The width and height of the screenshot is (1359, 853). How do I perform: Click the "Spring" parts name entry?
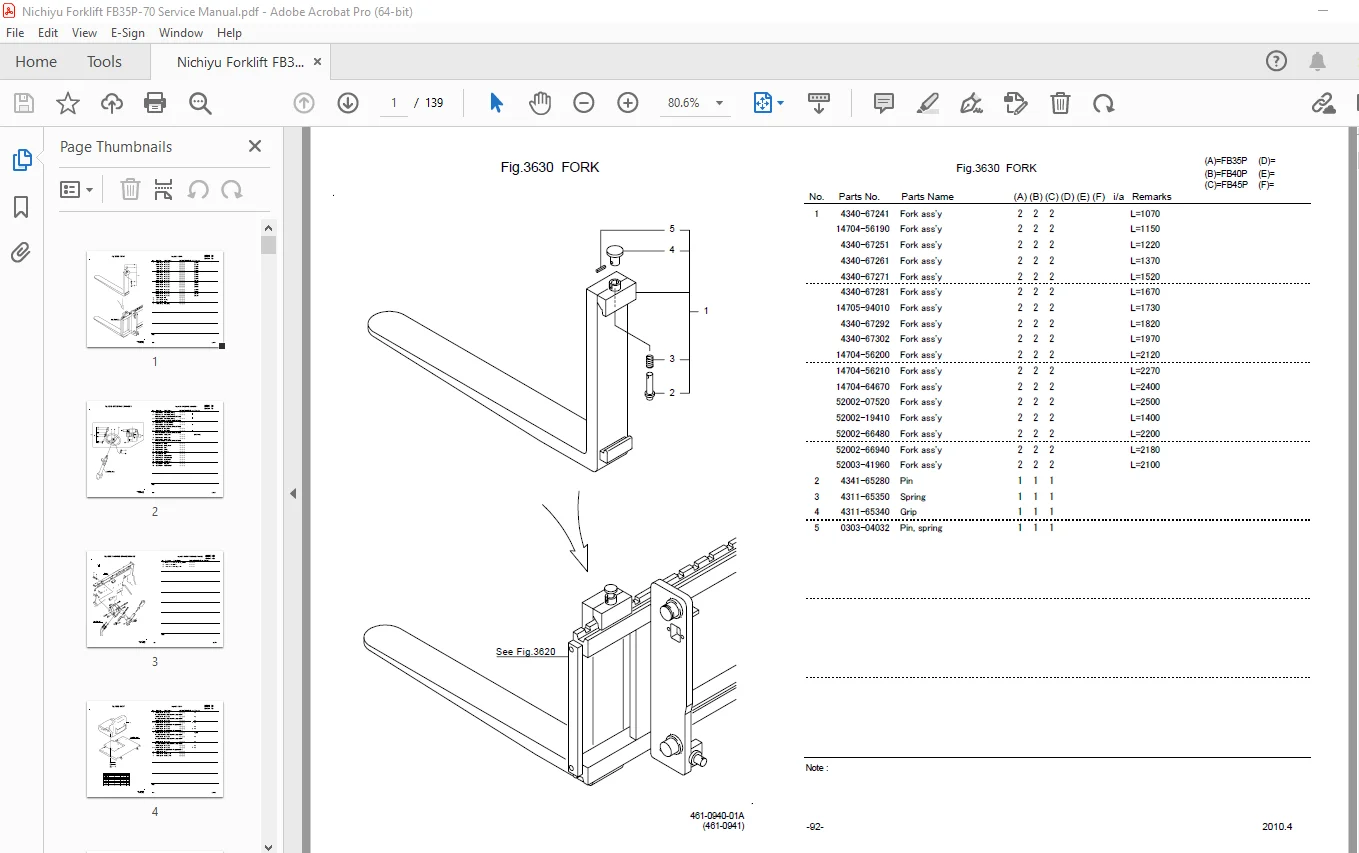point(913,497)
